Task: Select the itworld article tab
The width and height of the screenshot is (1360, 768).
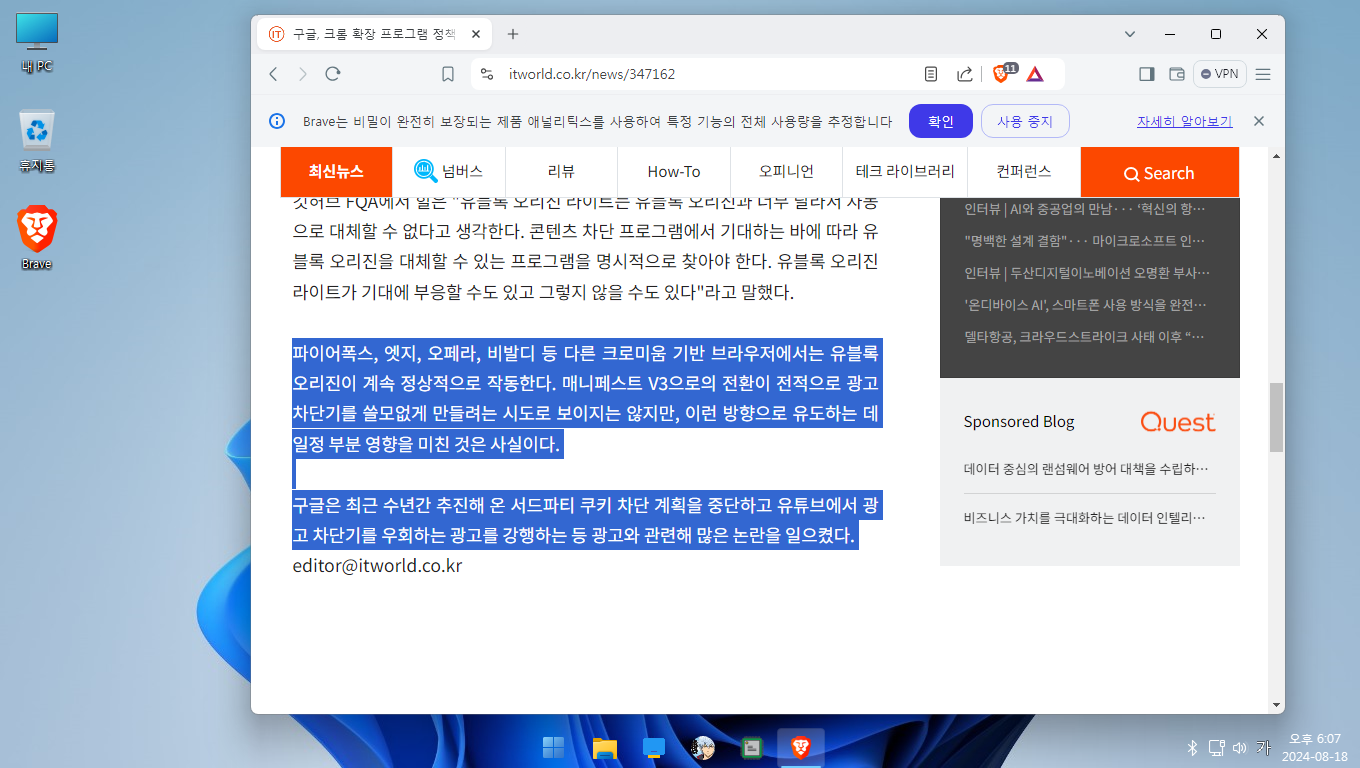Action: pos(375,34)
